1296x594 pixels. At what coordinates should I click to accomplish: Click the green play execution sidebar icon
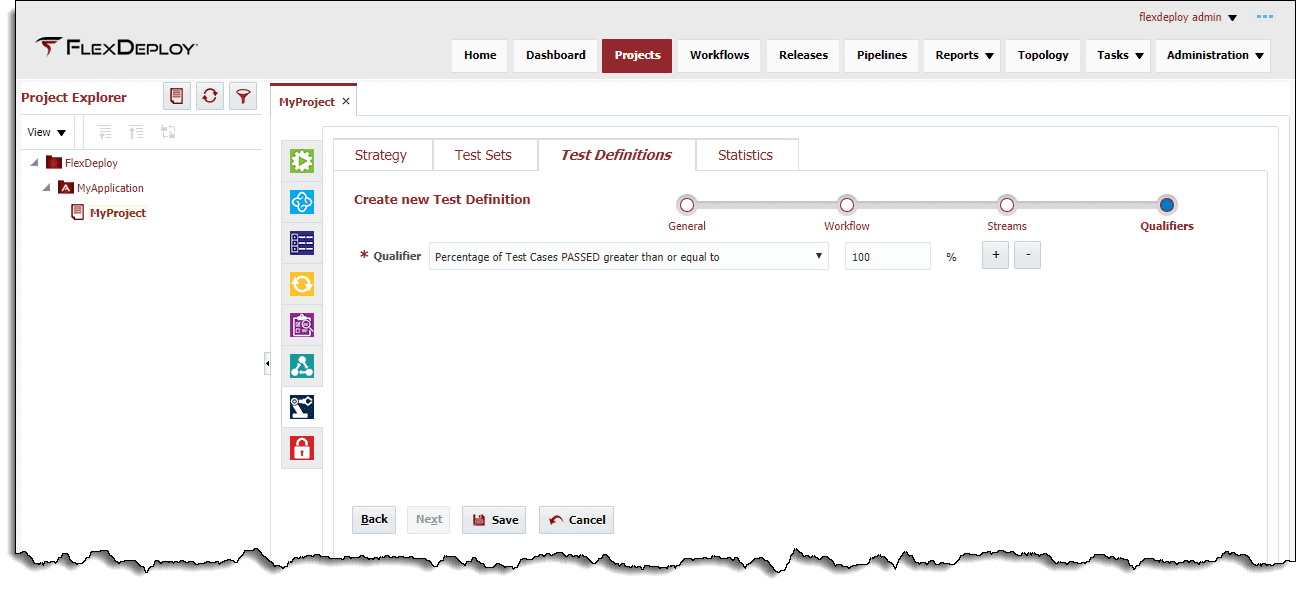(302, 161)
